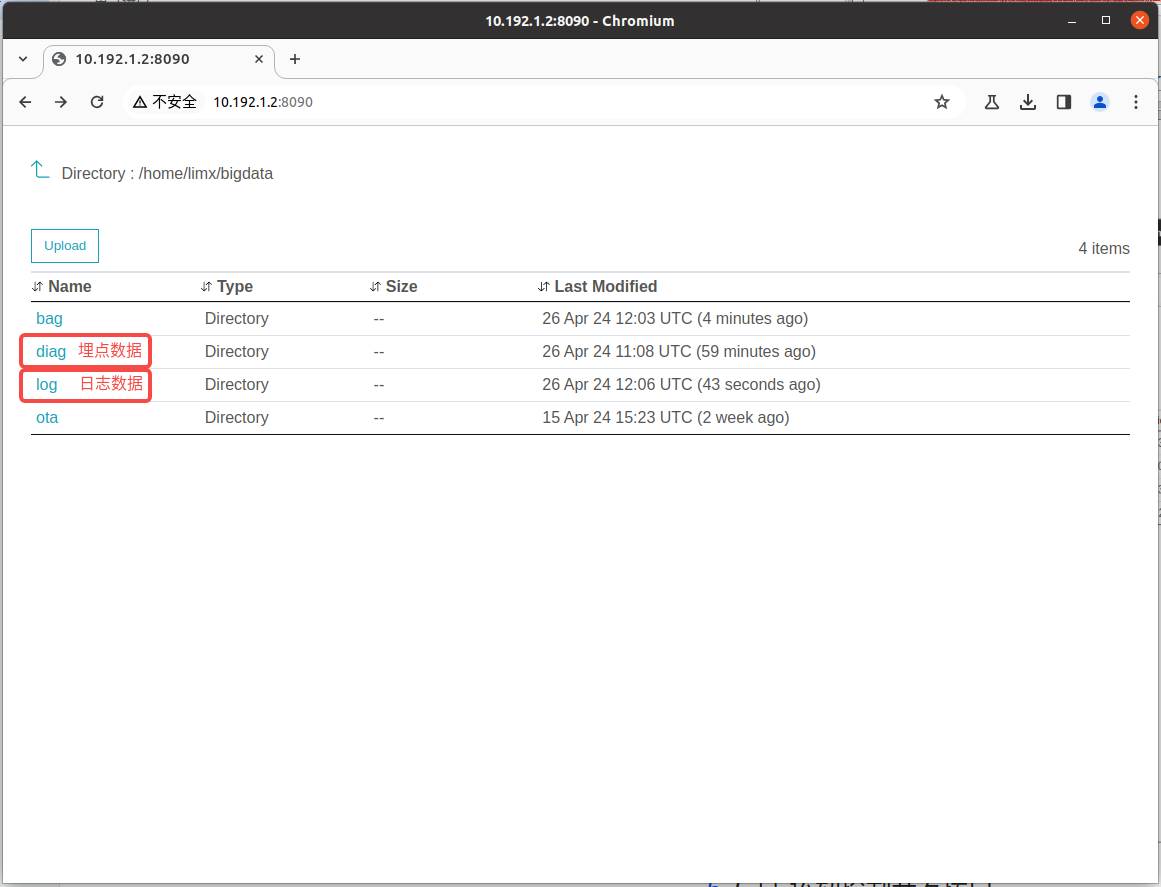Bookmark this page with the star icon

pos(941,102)
